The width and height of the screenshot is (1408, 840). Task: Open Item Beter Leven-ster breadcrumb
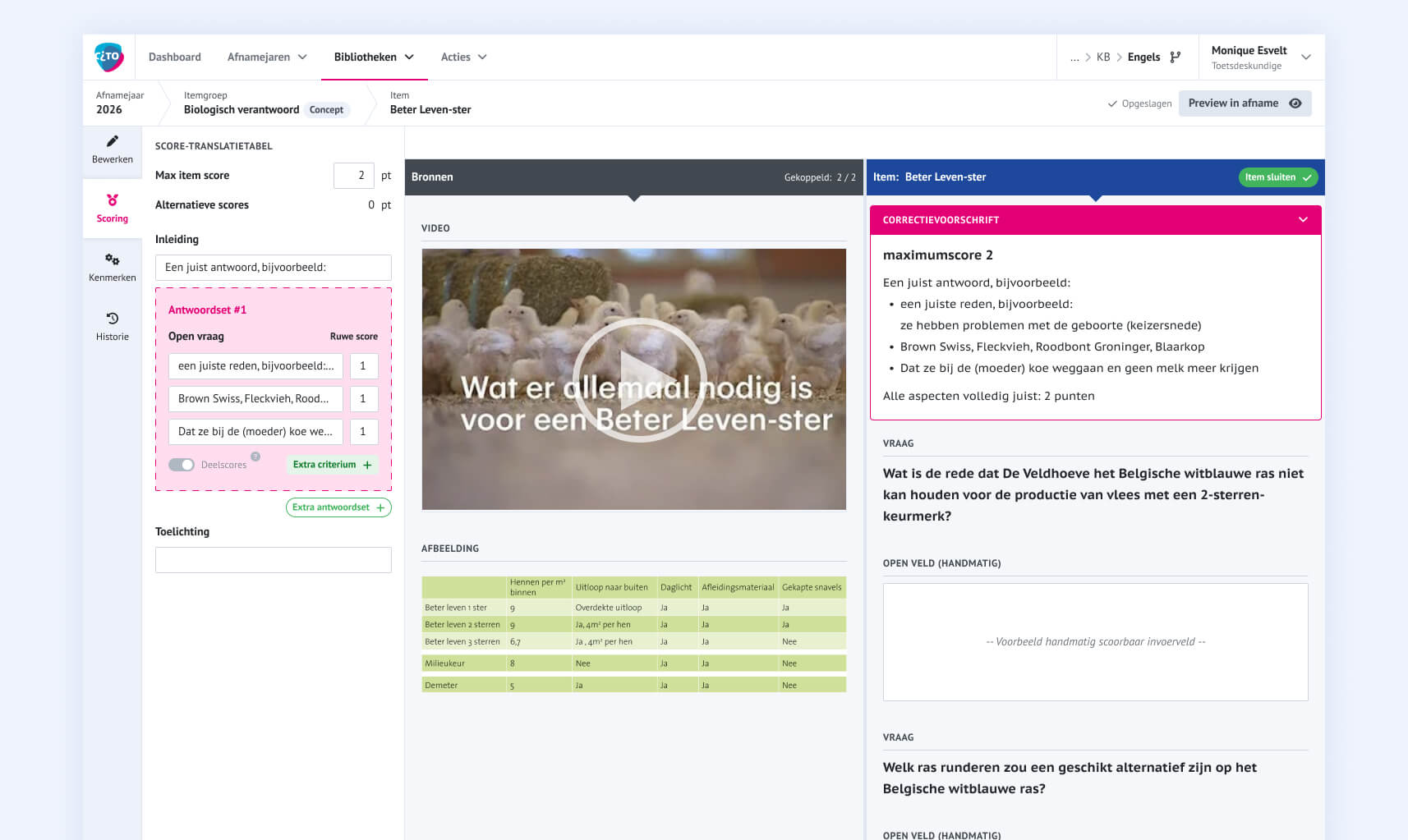(430, 103)
